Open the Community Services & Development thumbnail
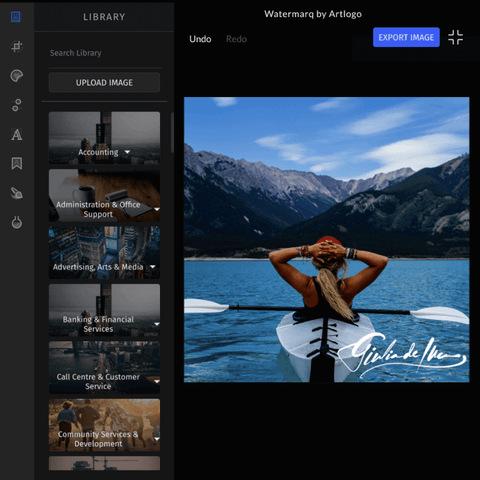This screenshot has width=480, height=480. click(x=104, y=425)
